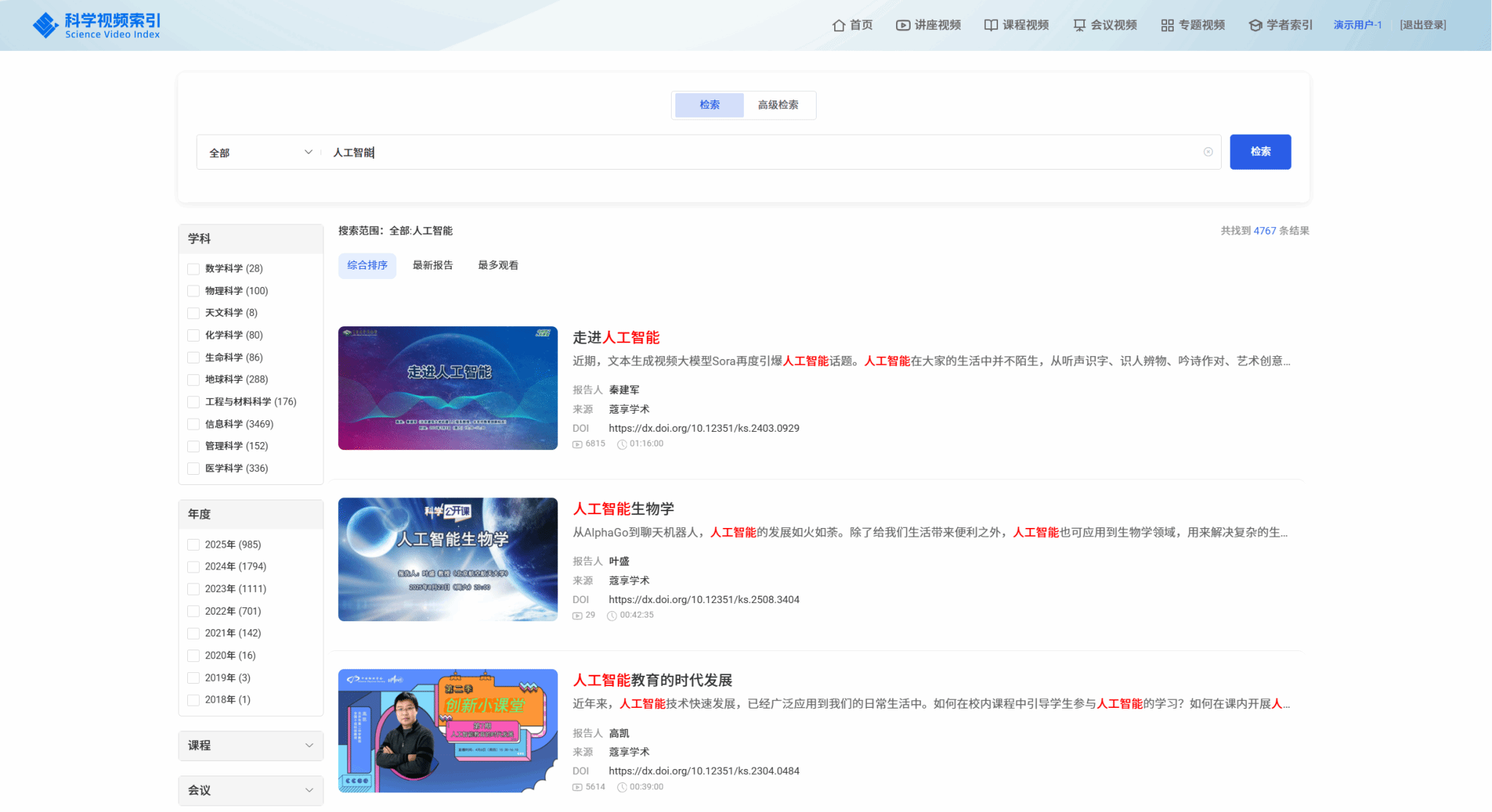
Task: Enable the 2024年 (1794) year filter
Action: click(x=194, y=567)
